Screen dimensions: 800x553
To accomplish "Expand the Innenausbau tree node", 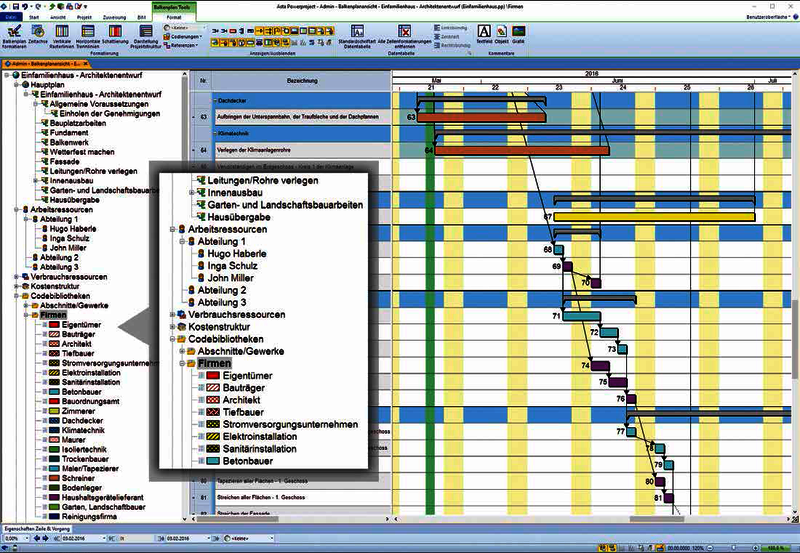I will (36, 181).
